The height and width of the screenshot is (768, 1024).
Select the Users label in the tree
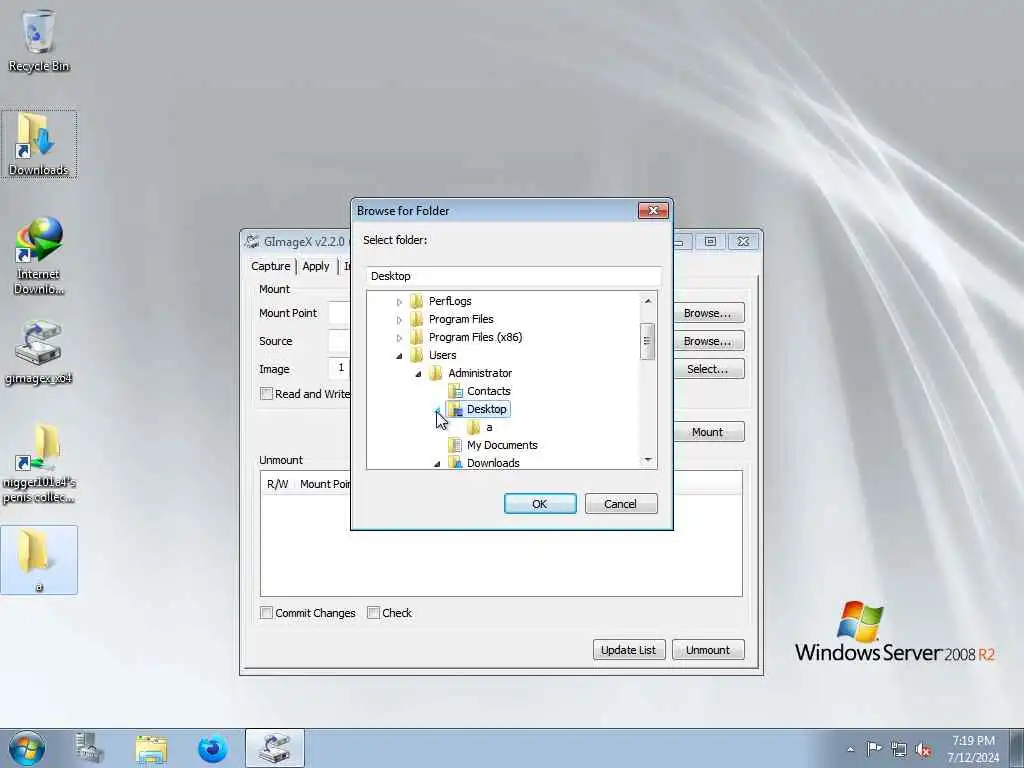pyautogui.click(x=442, y=355)
